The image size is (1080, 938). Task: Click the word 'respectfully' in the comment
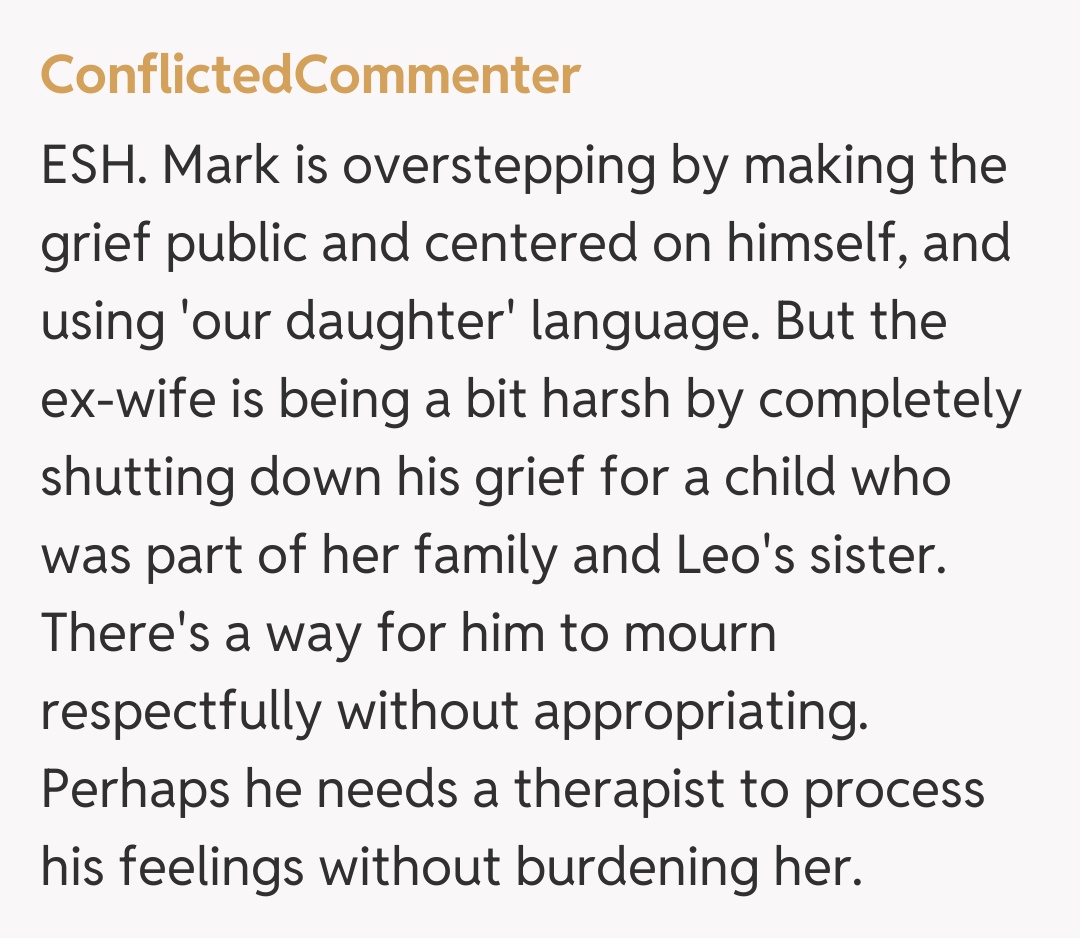[x=181, y=713]
